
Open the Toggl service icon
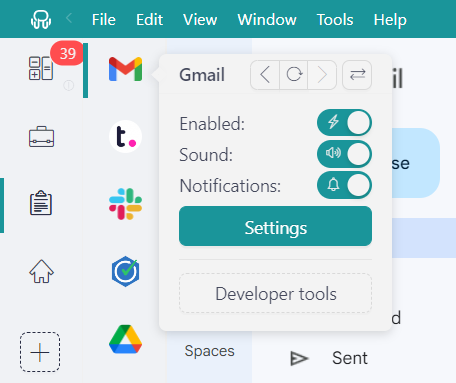point(125,137)
